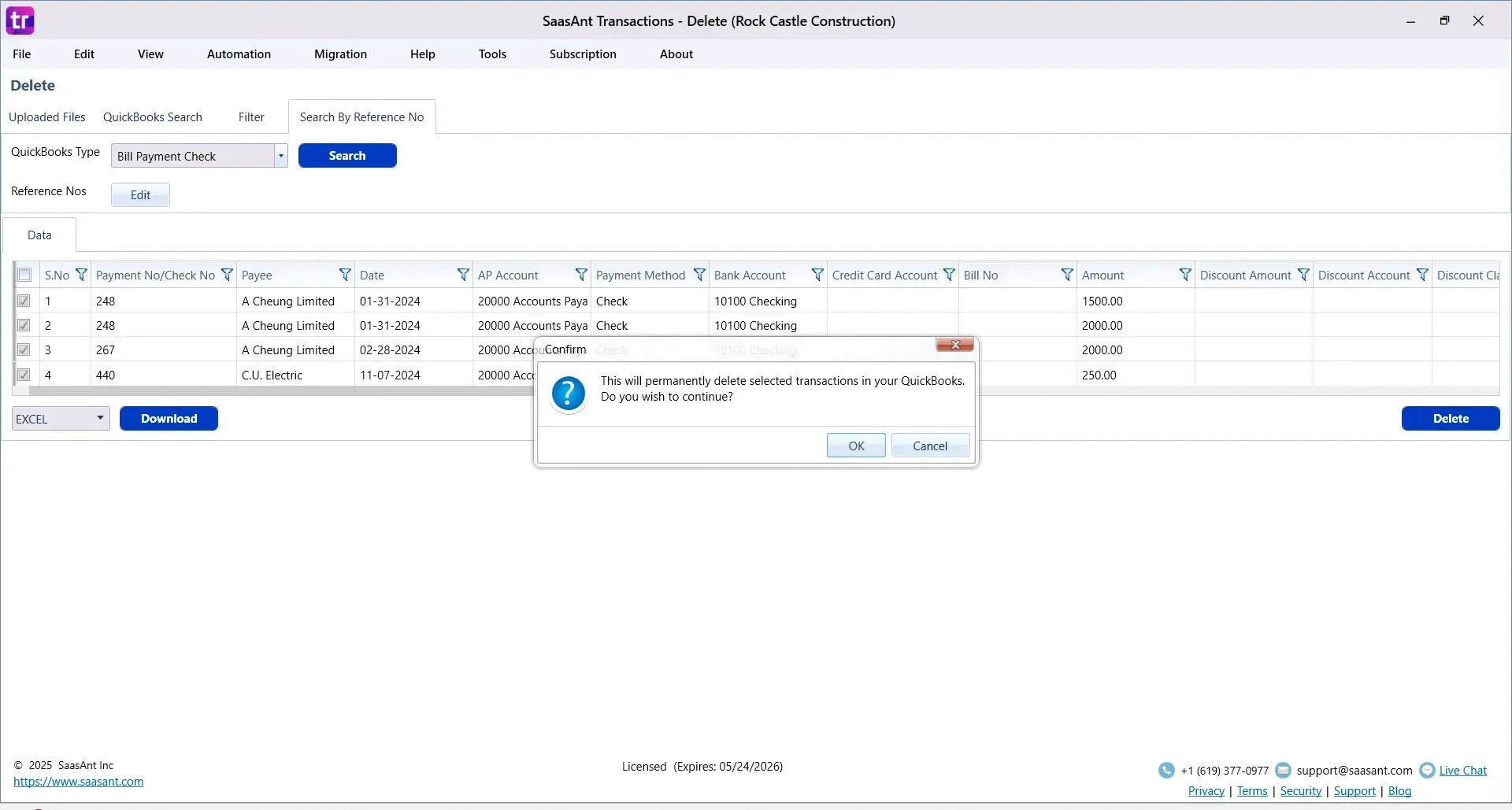Viewport: 1512px width, 810px height.
Task: Click the amount cell 250.00
Action: click(x=1136, y=375)
